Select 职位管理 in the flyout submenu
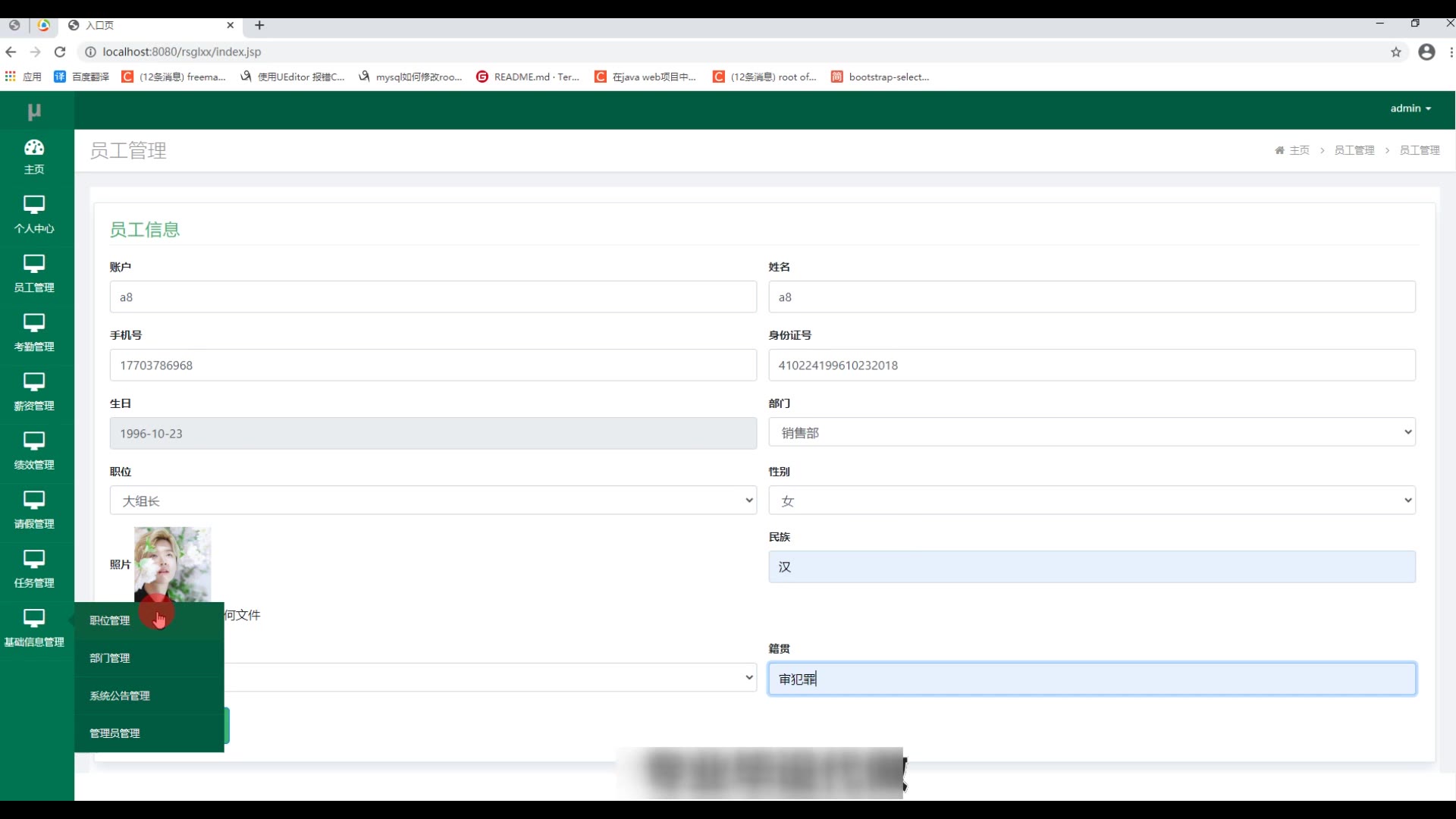 pos(110,621)
